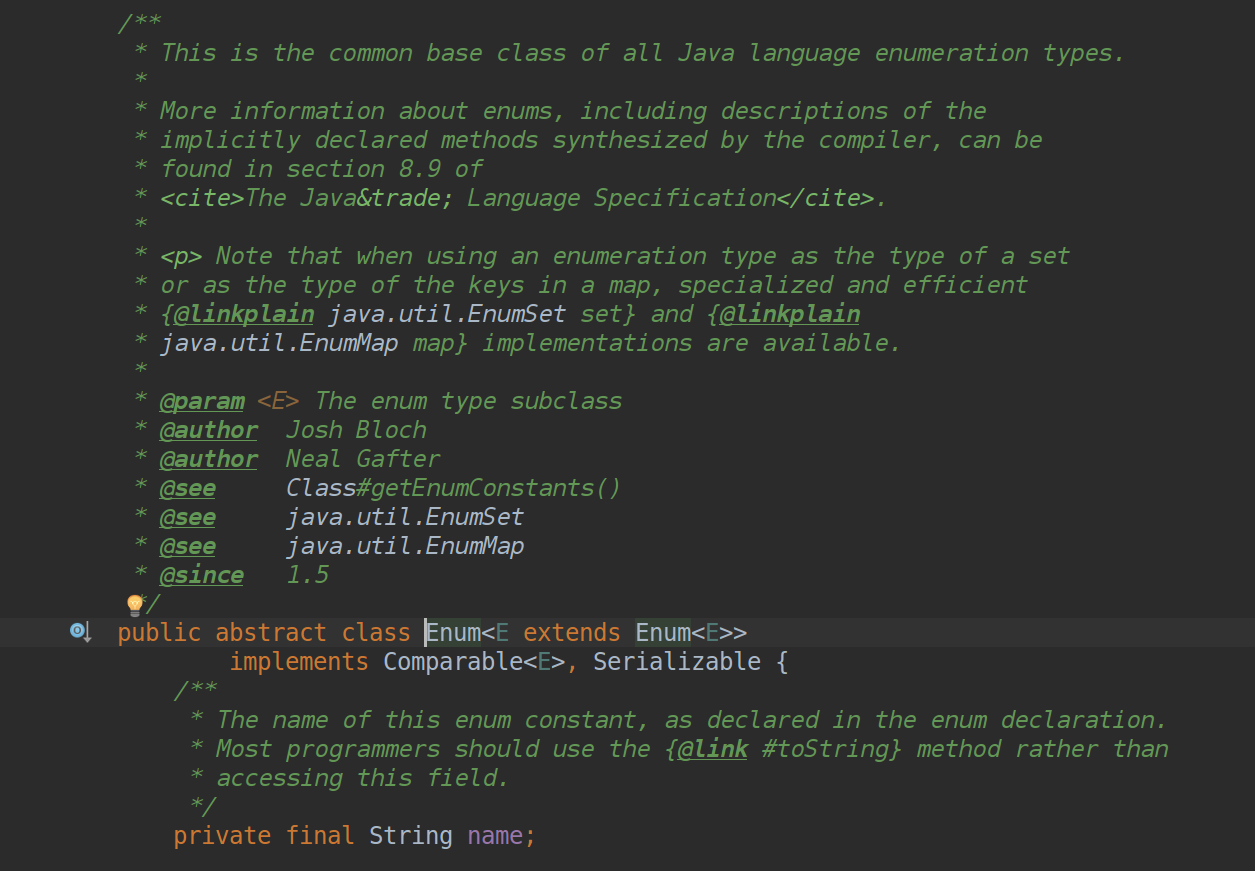This screenshot has height=871, width=1255.
Task: Follow the java.util.EnumMap reference after @see
Action: tap(405, 546)
